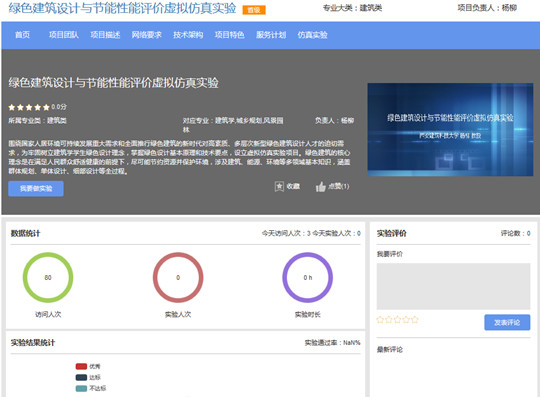The height and width of the screenshot is (397, 540).
Task: Click the thumbs-up 点赞 icon
Action: tap(321, 187)
